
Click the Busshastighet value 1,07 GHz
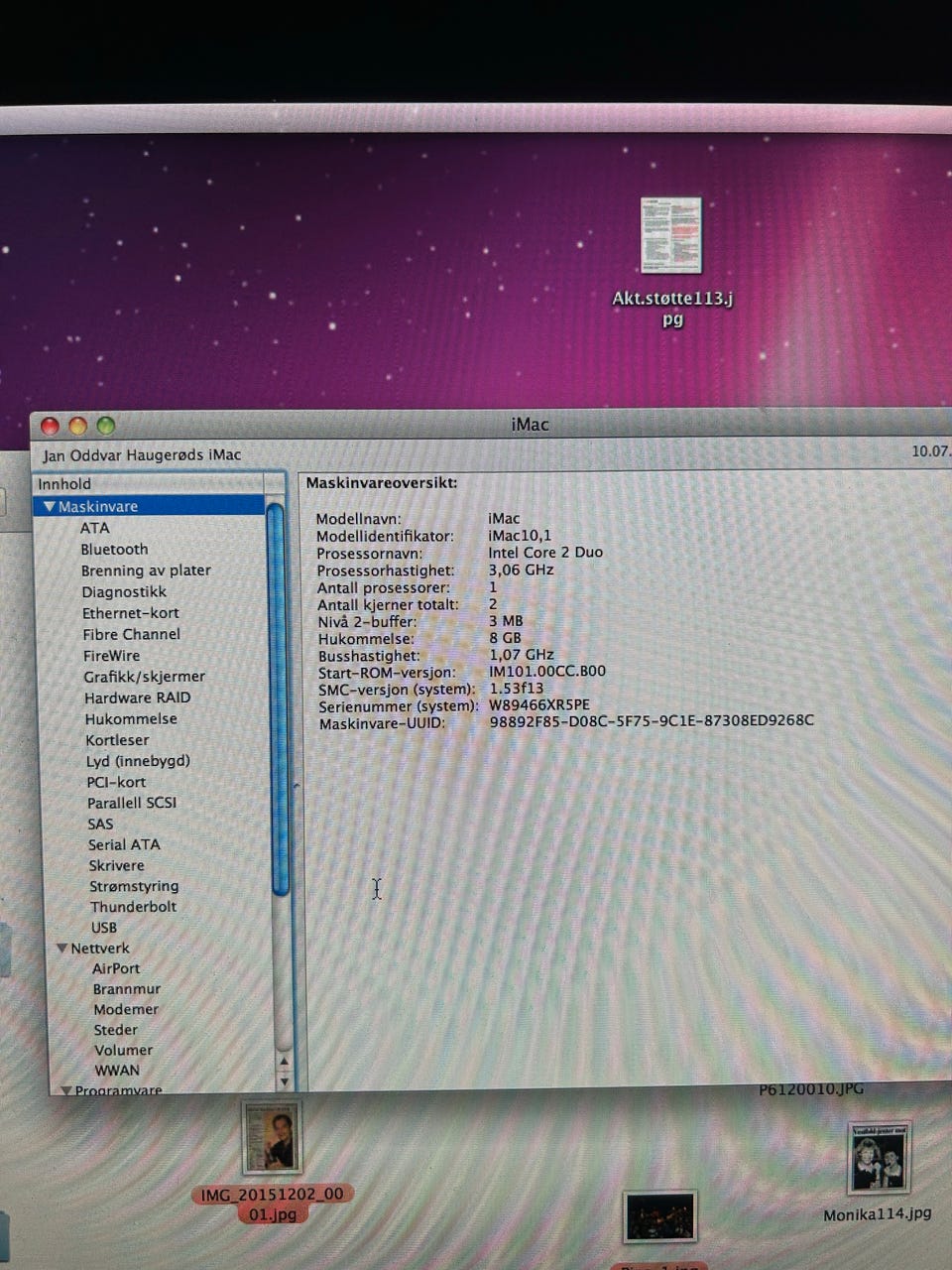click(x=522, y=655)
